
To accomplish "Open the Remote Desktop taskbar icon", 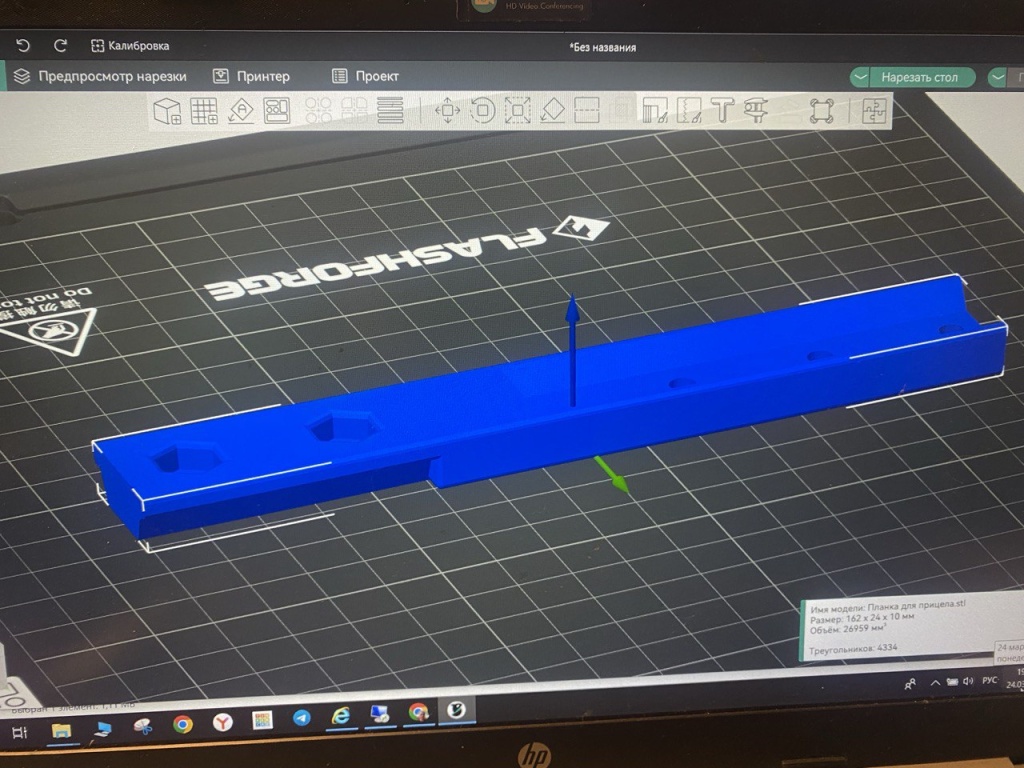I will 379,713.
